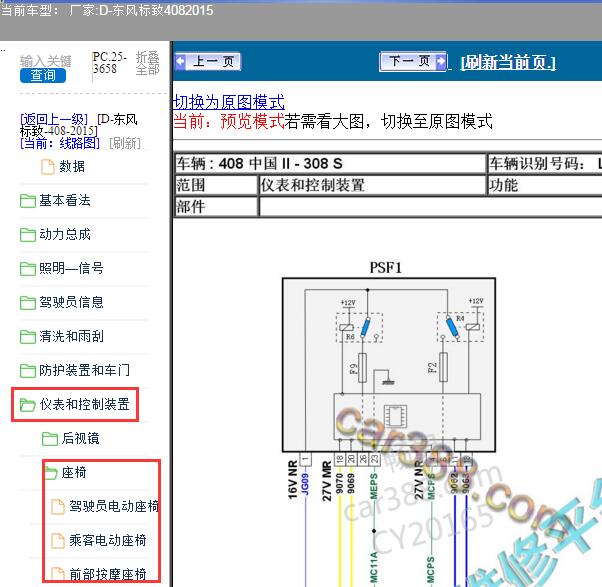602x587 pixels.
Task: Click the 防护装置和车门 folder icon
Action: 28,370
